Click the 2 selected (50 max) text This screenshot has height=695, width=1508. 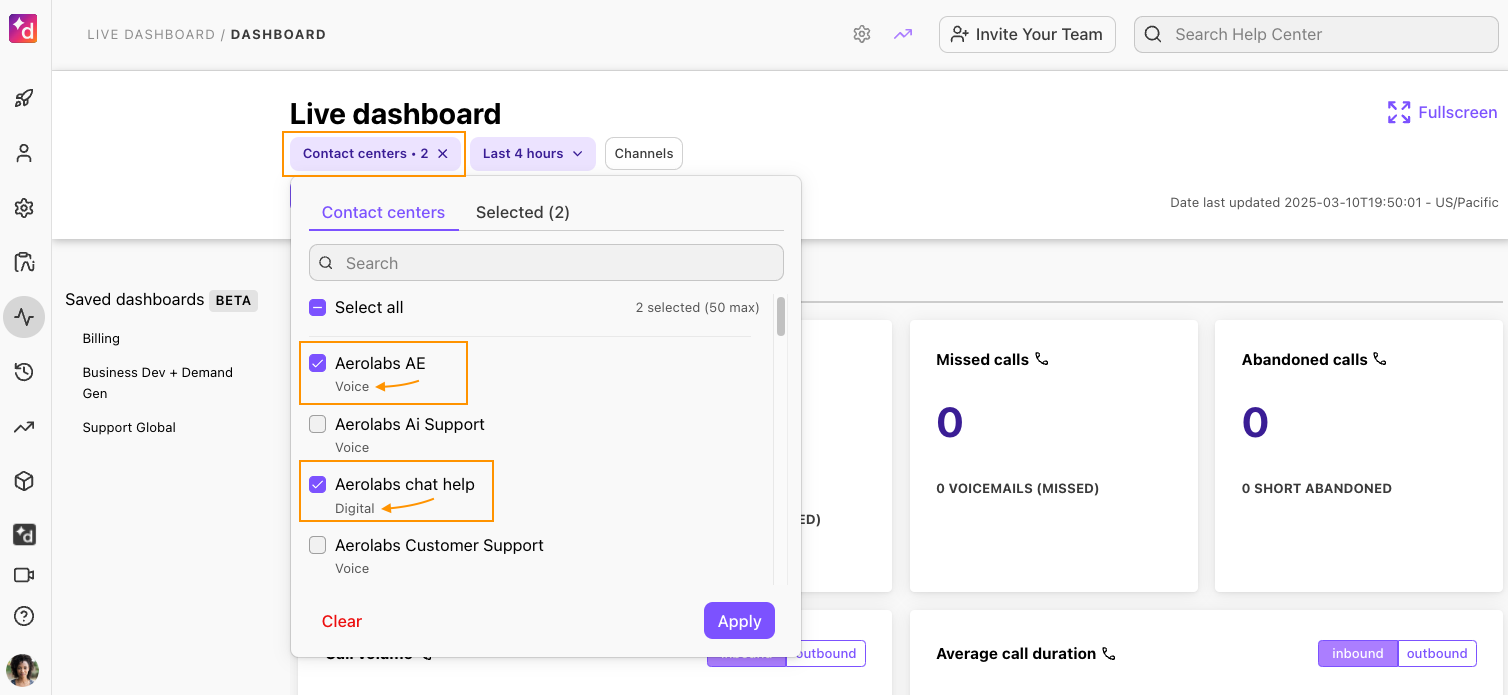point(697,308)
